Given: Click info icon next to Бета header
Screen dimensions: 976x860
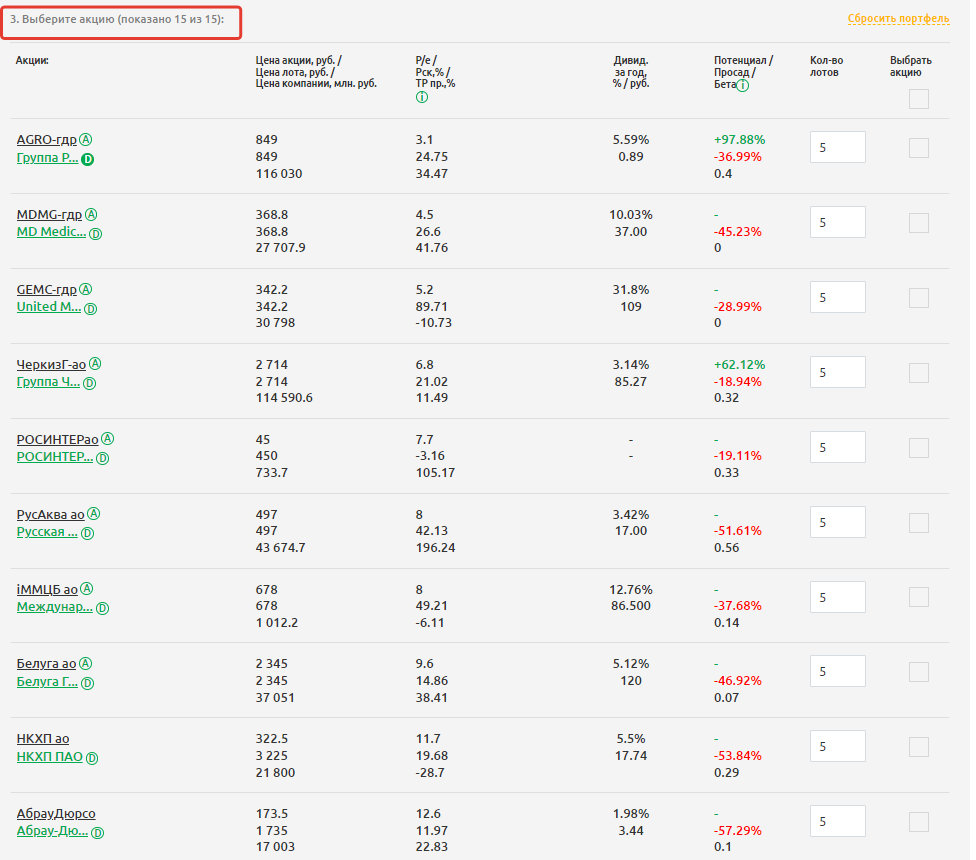Looking at the screenshot, I should [x=743, y=86].
